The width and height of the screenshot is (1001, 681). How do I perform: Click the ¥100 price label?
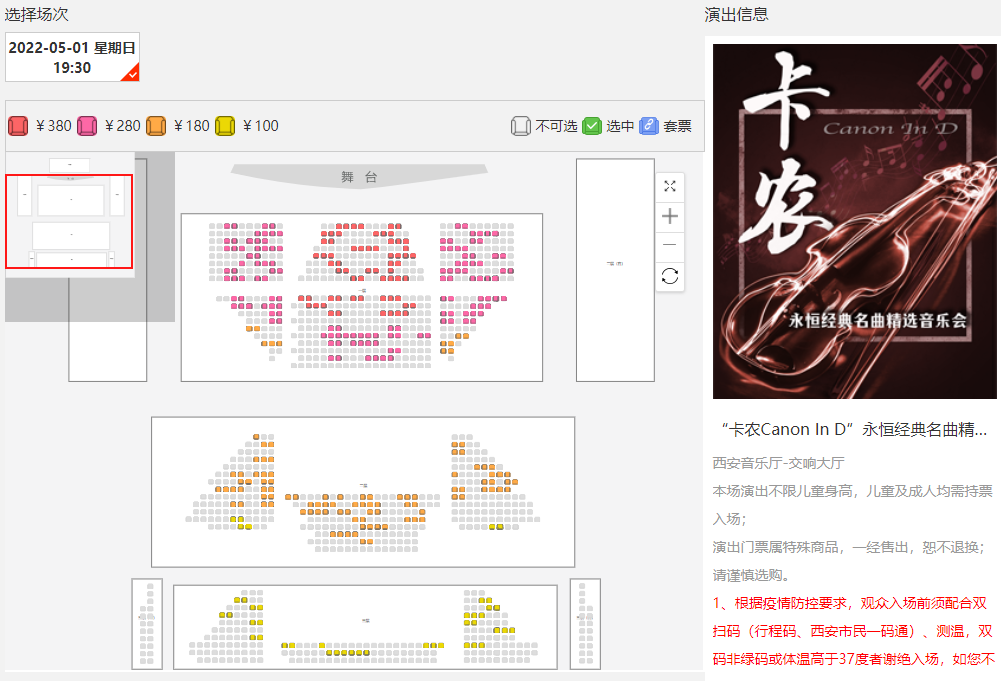coord(260,126)
